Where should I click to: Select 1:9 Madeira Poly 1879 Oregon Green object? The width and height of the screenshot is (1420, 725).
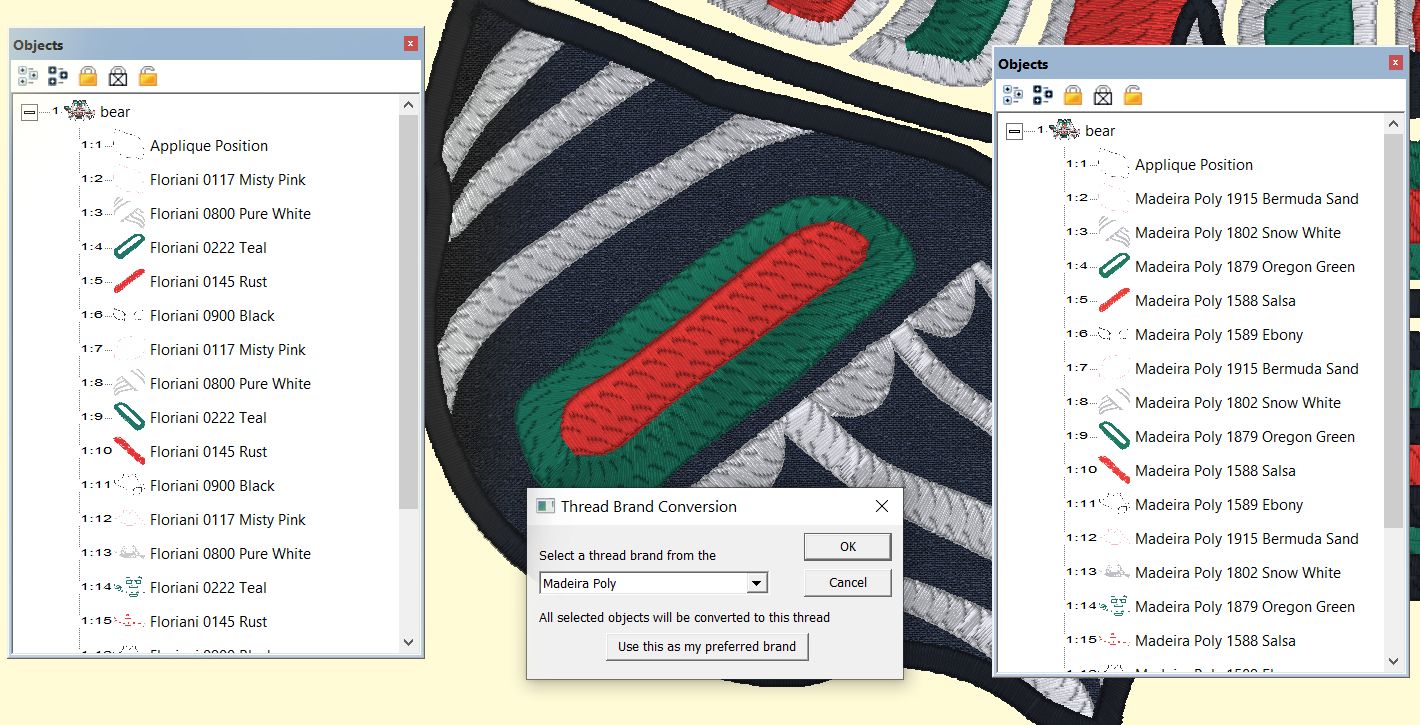pos(1244,437)
